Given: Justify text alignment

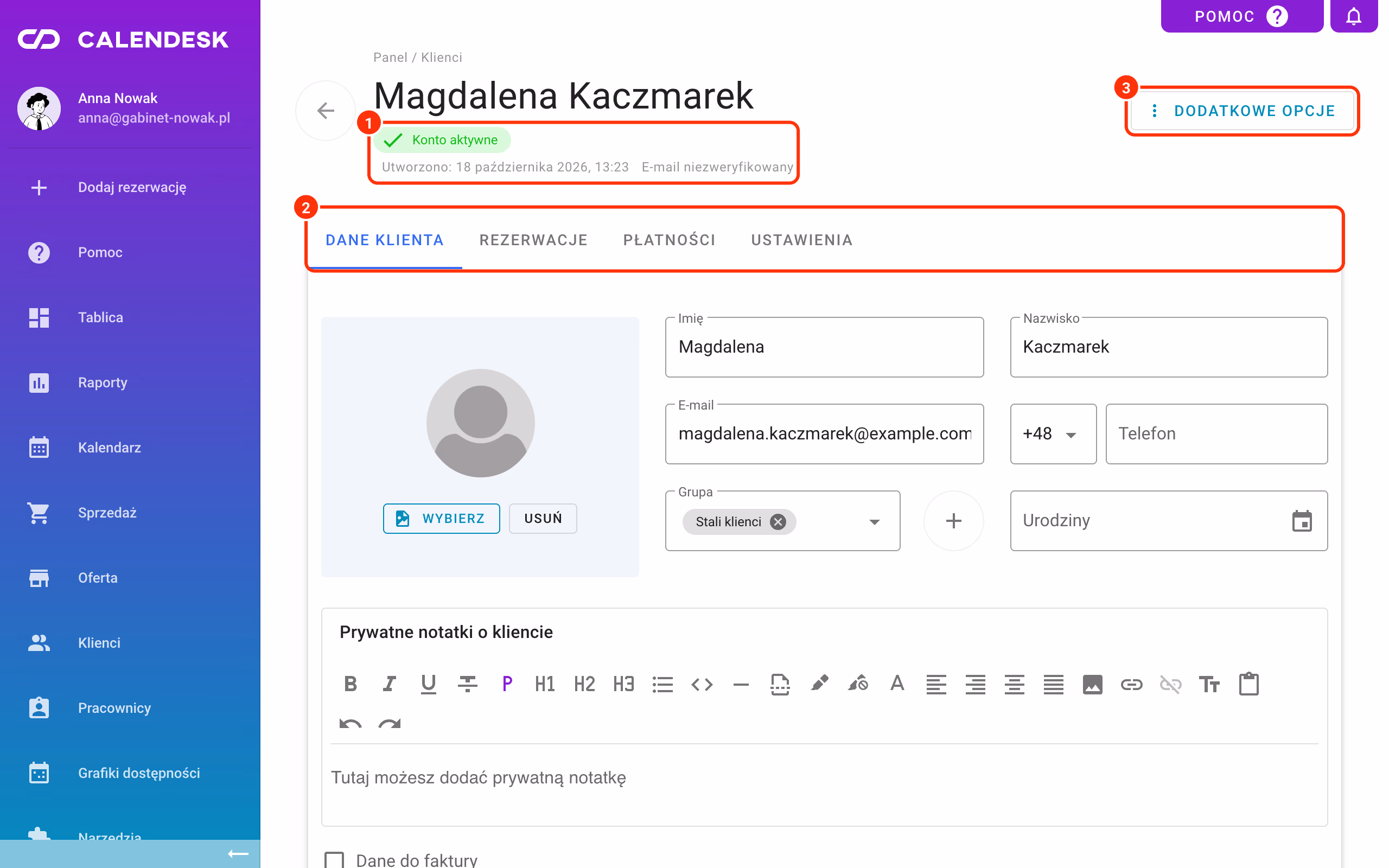Looking at the screenshot, I should (1053, 684).
